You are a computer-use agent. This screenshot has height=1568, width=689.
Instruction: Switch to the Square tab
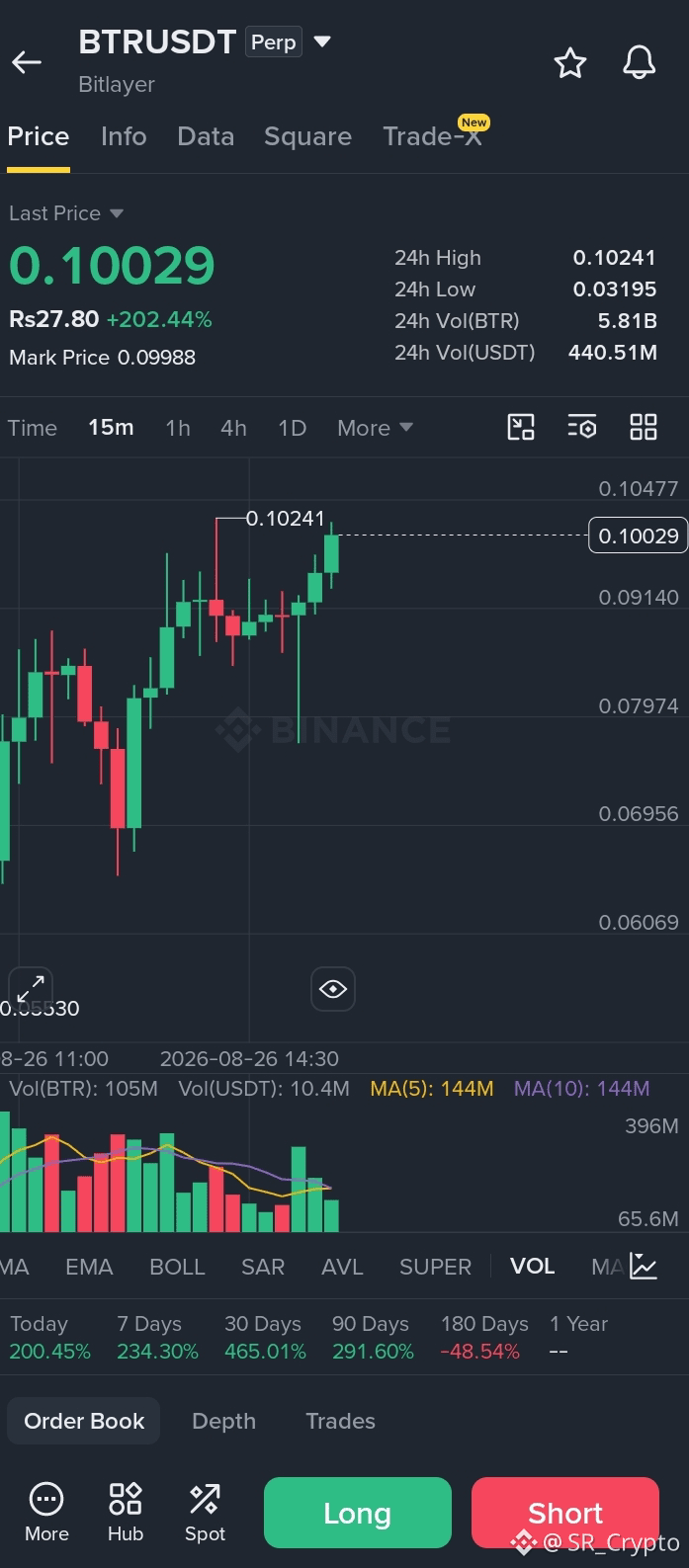click(307, 136)
